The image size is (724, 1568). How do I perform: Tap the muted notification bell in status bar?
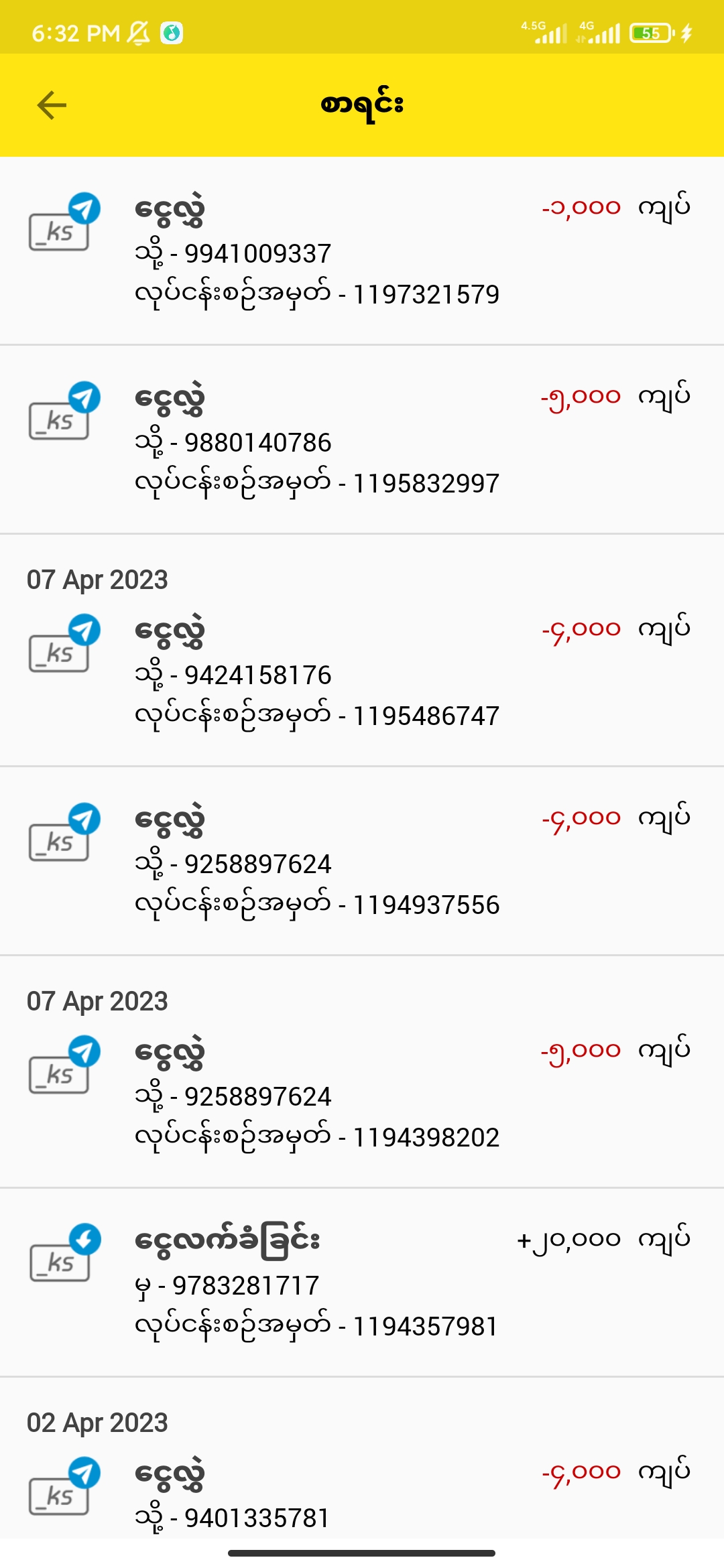click(137, 33)
